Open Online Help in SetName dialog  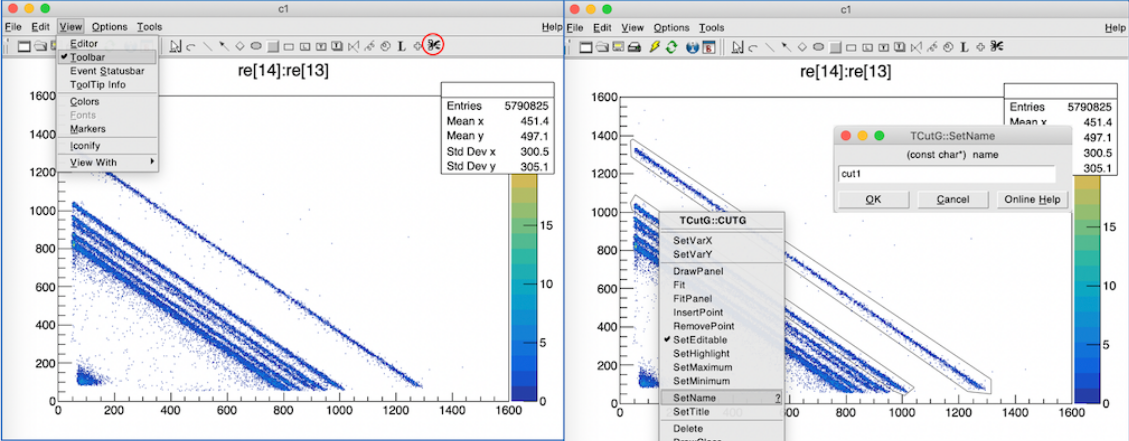click(1031, 200)
